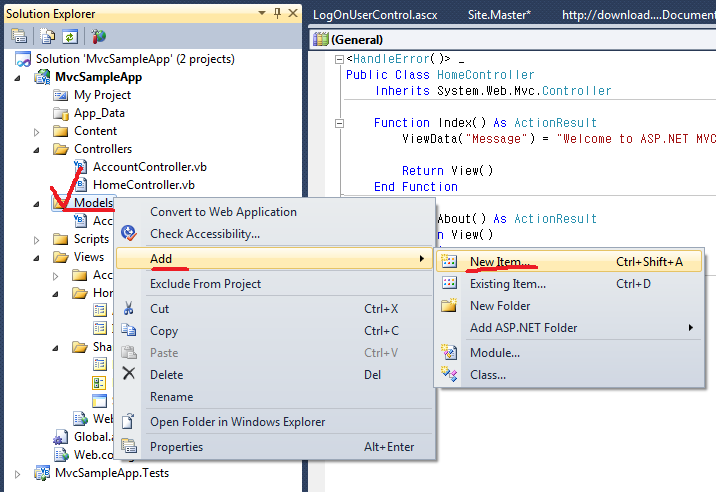The width and height of the screenshot is (716, 492).
Task: Choose Module... in Add submenu
Action: tap(569, 353)
